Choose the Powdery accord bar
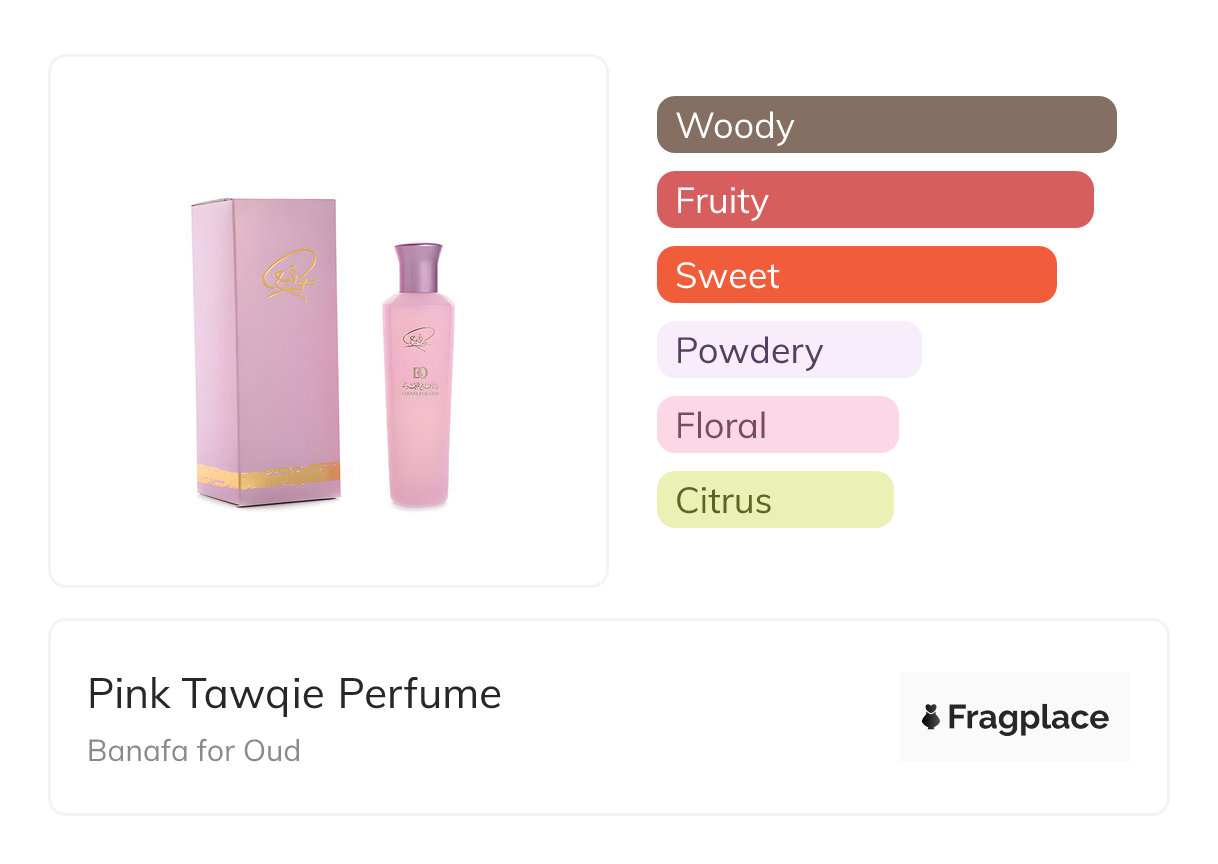1218x864 pixels. 789,350
